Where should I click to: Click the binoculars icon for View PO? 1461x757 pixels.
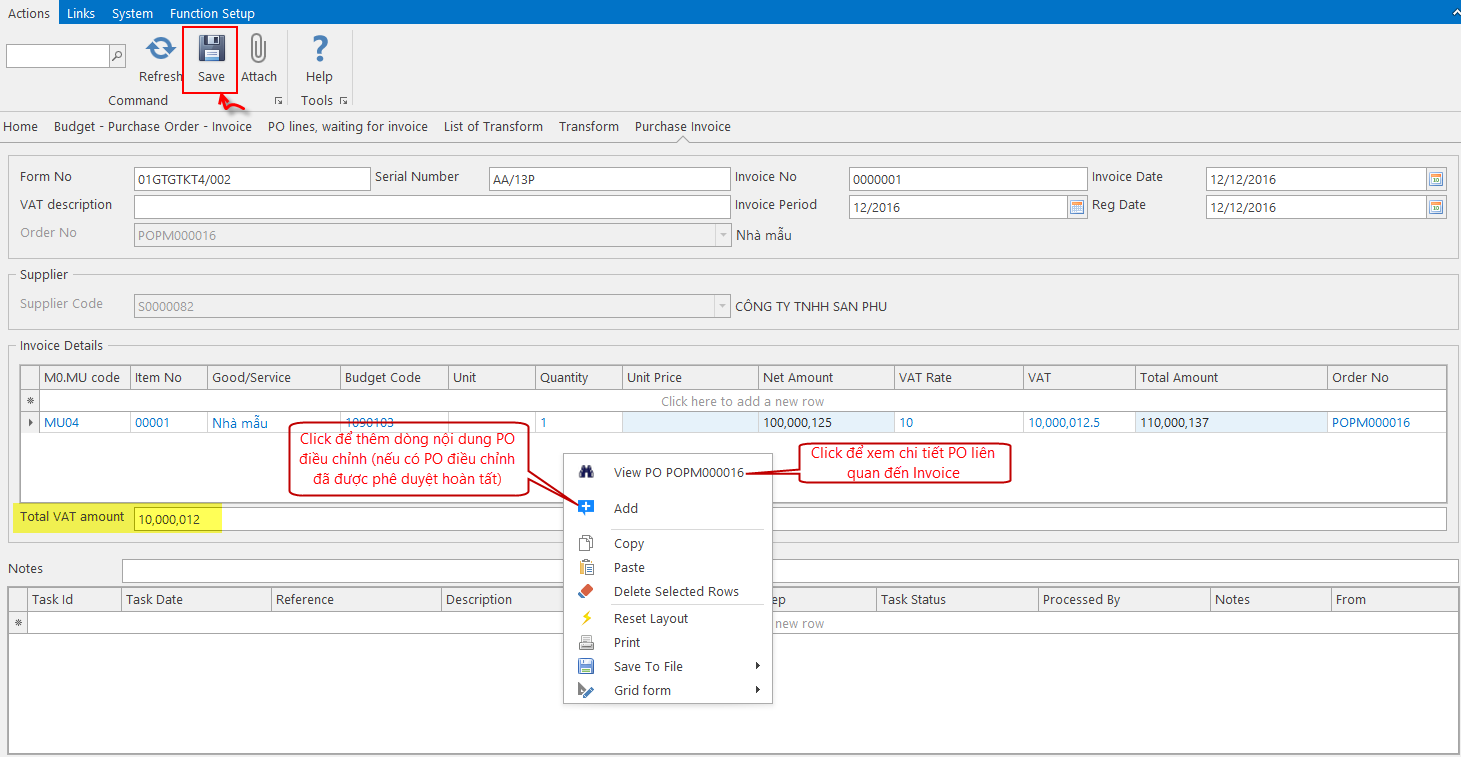point(587,472)
